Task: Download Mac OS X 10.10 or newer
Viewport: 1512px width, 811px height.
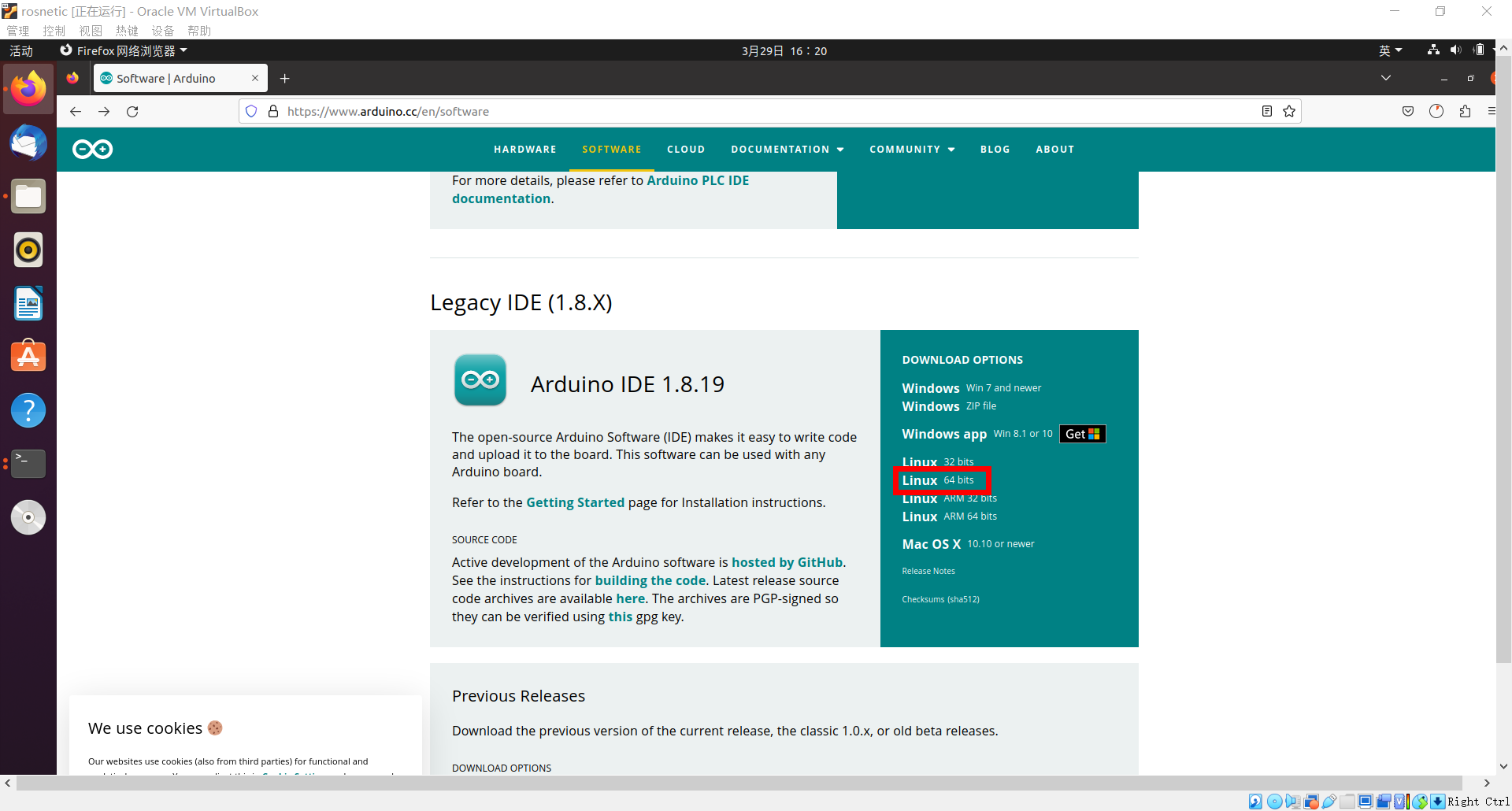Action: tap(969, 544)
